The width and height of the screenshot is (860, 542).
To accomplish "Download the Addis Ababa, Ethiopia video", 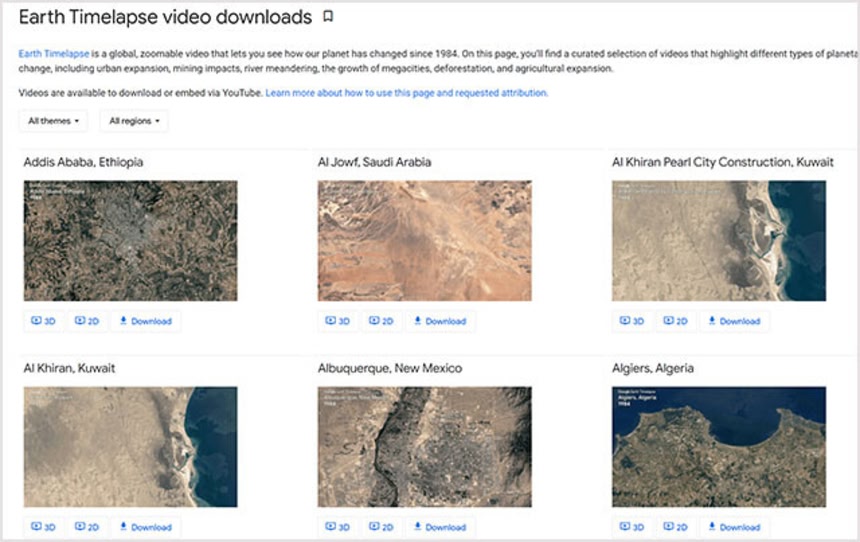I will point(146,321).
